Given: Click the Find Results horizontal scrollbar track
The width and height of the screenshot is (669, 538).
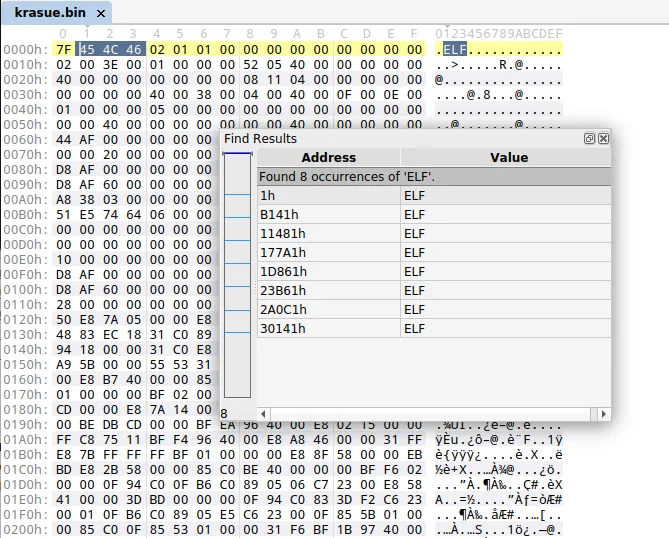Looking at the screenshot, I should (x=430, y=414).
